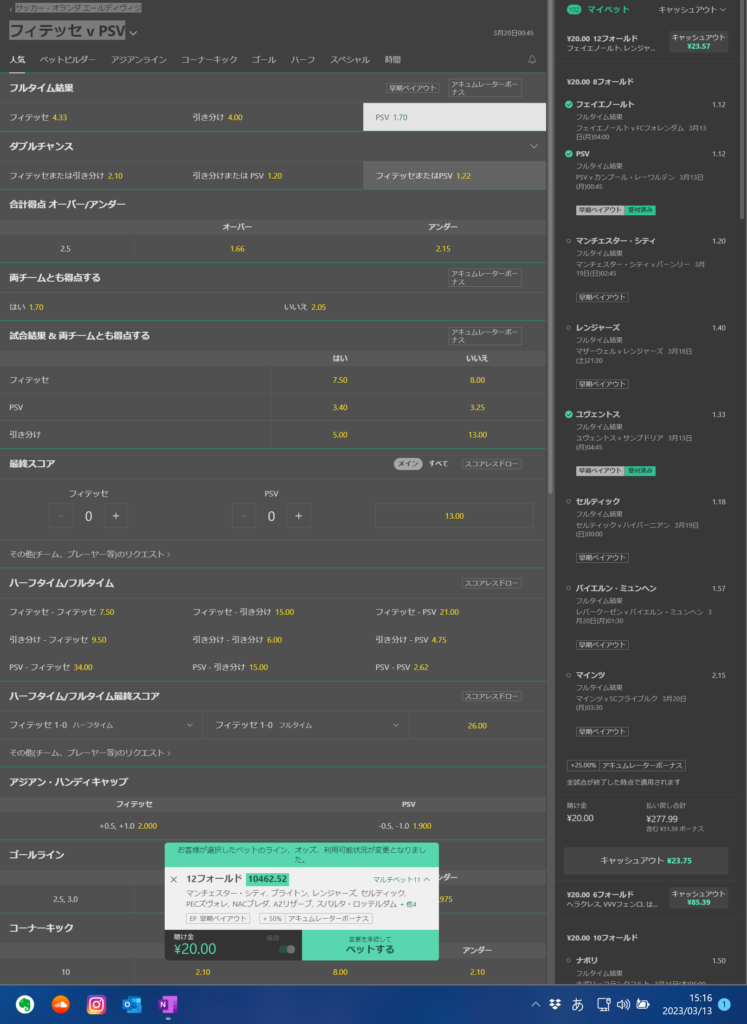Cash out 6フォールド for ¥85.39
The image size is (747, 1024).
coord(698,898)
